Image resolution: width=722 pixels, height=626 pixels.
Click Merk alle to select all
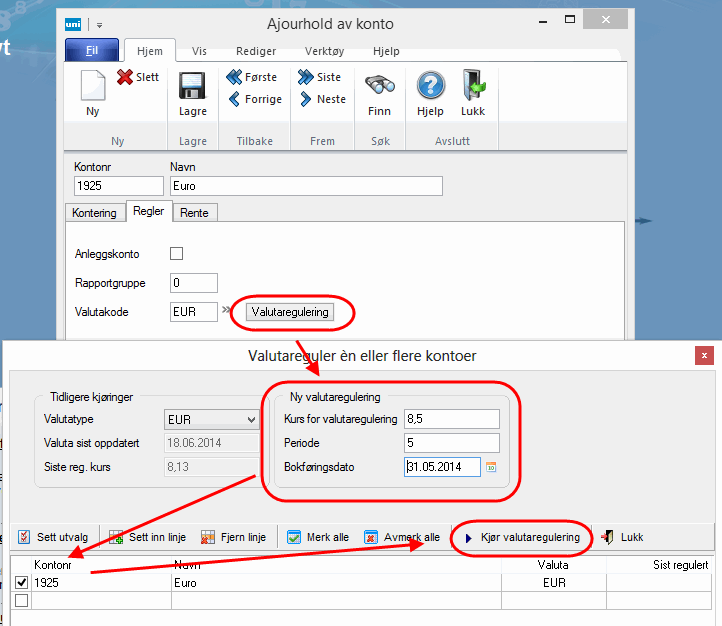(318, 537)
